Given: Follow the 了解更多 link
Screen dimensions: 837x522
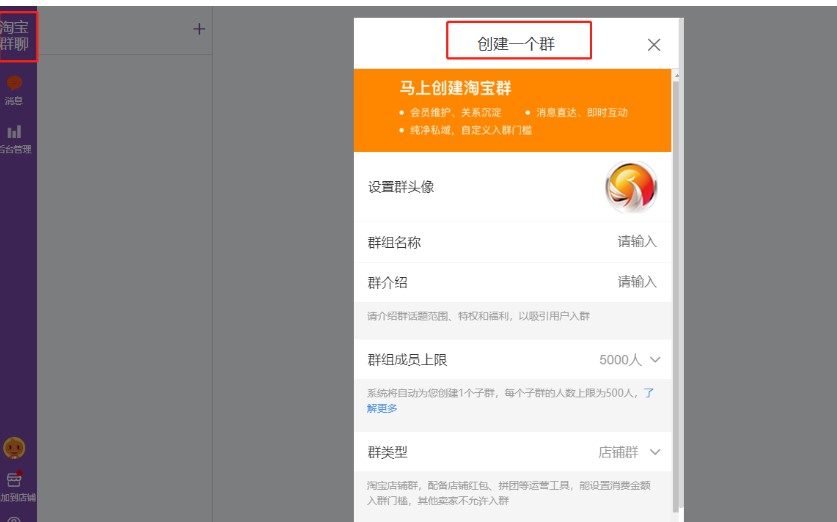Looking at the screenshot, I should (x=382, y=408).
